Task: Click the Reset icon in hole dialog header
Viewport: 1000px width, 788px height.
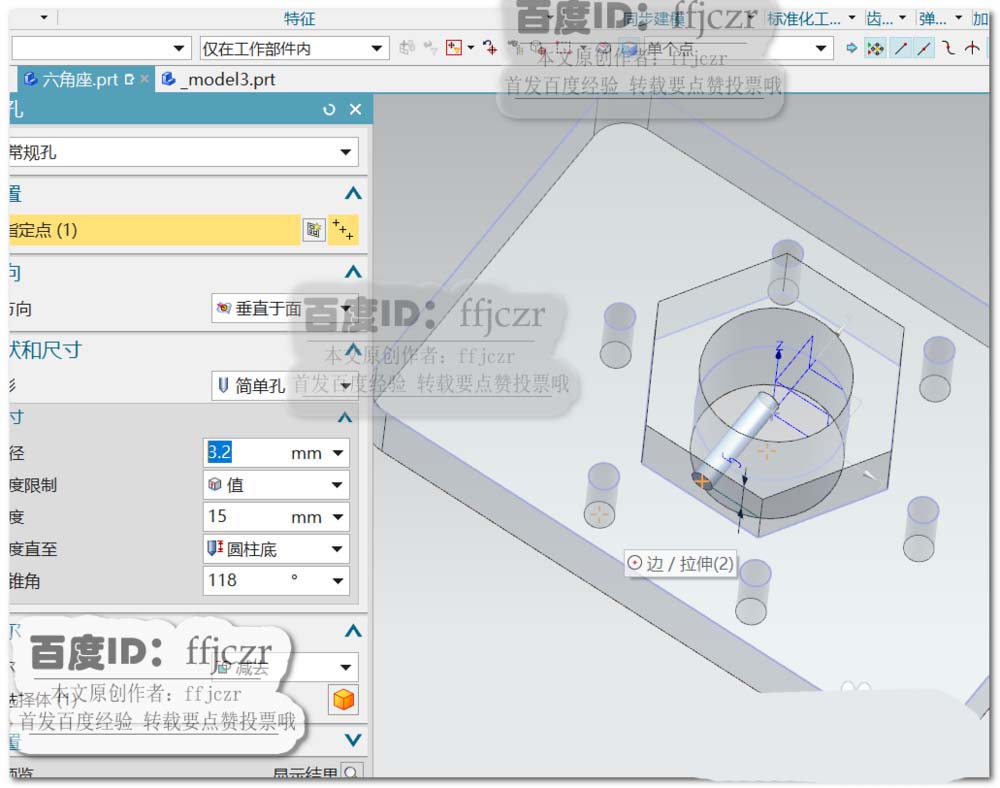Action: click(329, 110)
